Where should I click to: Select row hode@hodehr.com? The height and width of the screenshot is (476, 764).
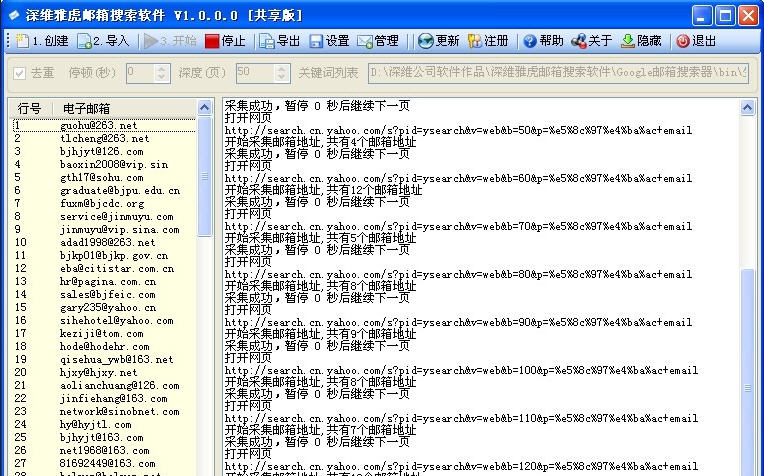(x=103, y=346)
